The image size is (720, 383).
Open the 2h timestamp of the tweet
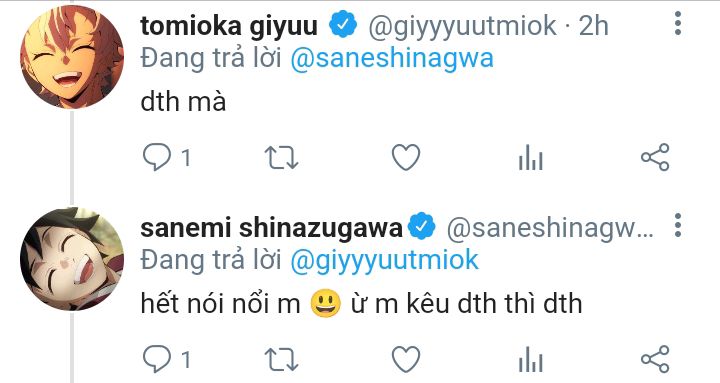click(593, 25)
